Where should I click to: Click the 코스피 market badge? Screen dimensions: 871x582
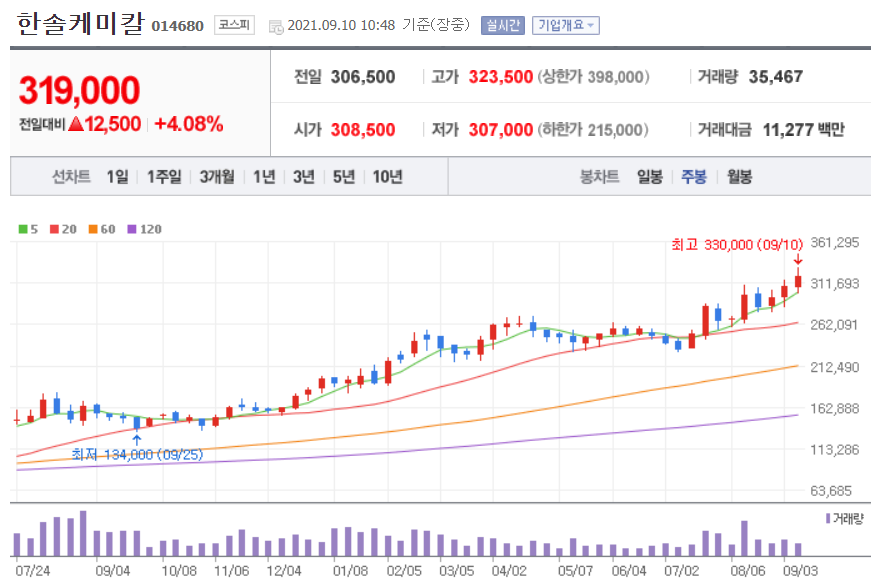tap(232, 25)
